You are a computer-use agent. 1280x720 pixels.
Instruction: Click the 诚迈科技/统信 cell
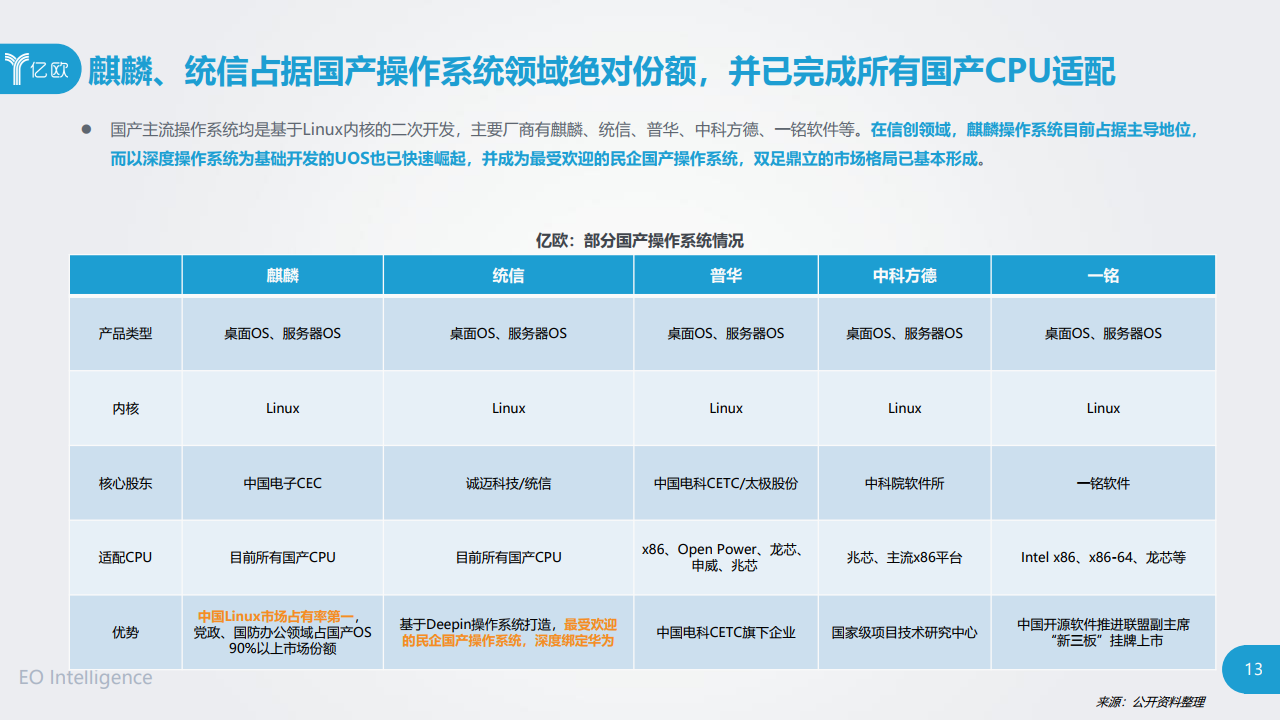pos(509,483)
